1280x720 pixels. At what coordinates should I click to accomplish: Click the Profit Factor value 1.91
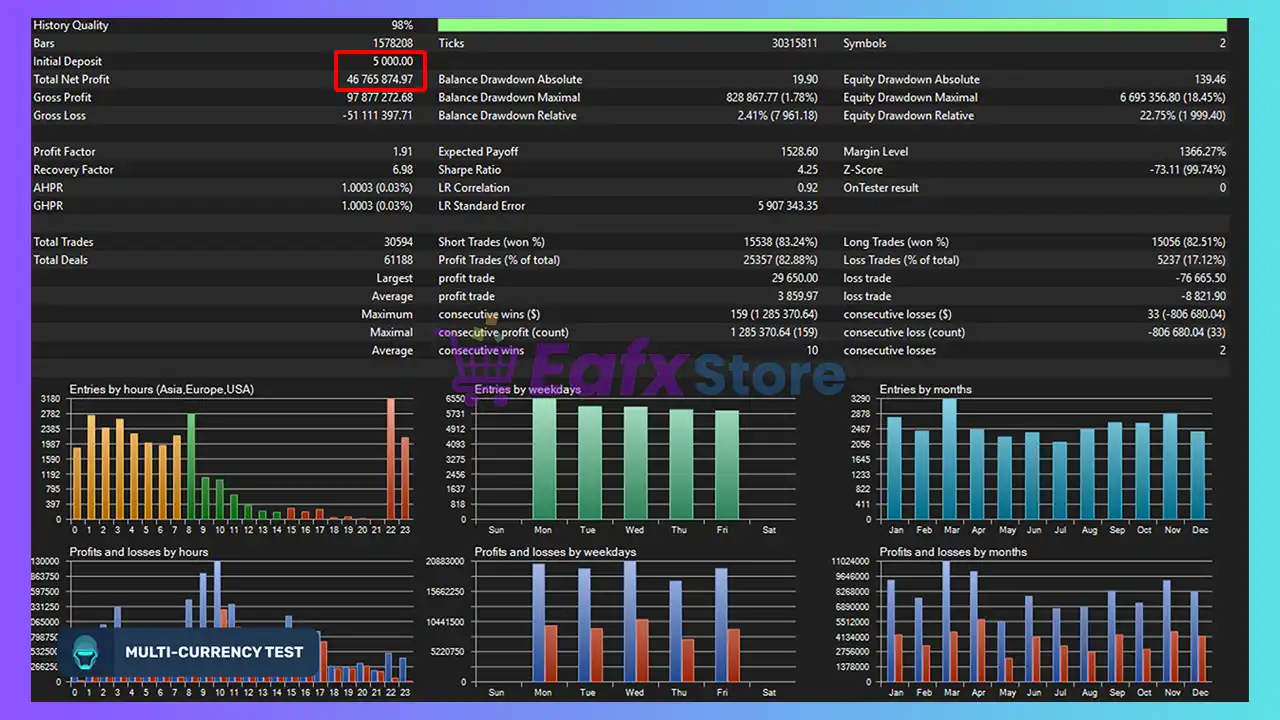click(402, 152)
